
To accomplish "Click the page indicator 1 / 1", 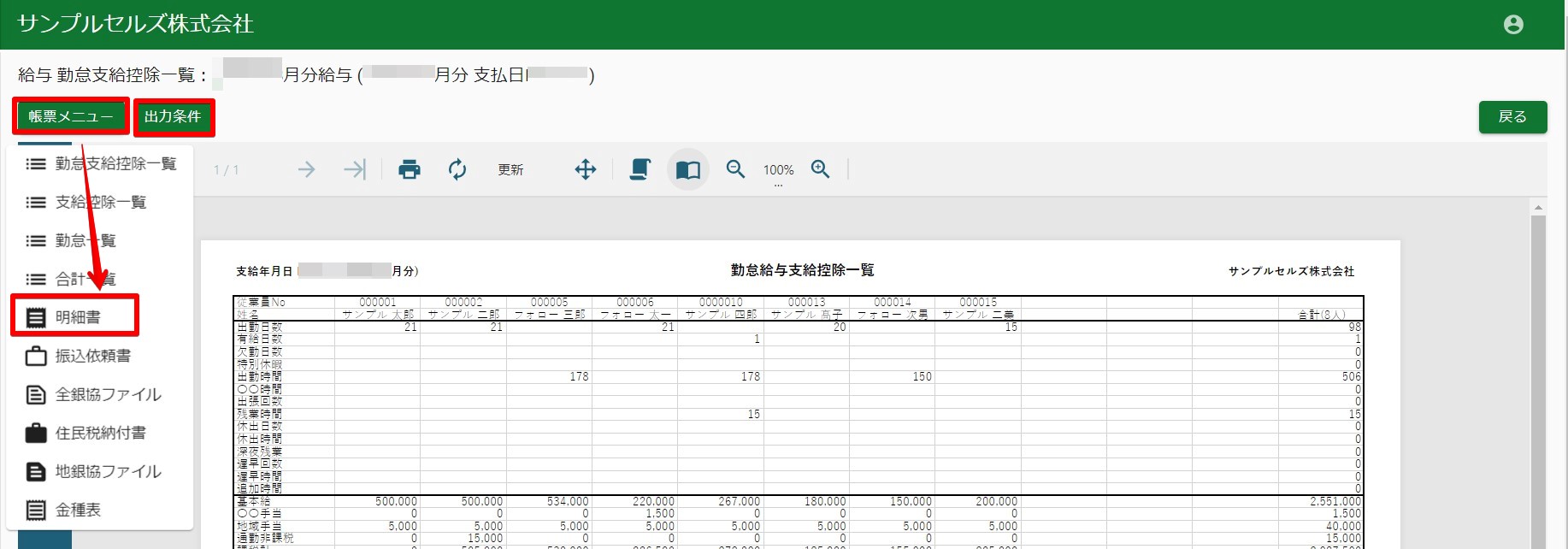I will coord(227,170).
